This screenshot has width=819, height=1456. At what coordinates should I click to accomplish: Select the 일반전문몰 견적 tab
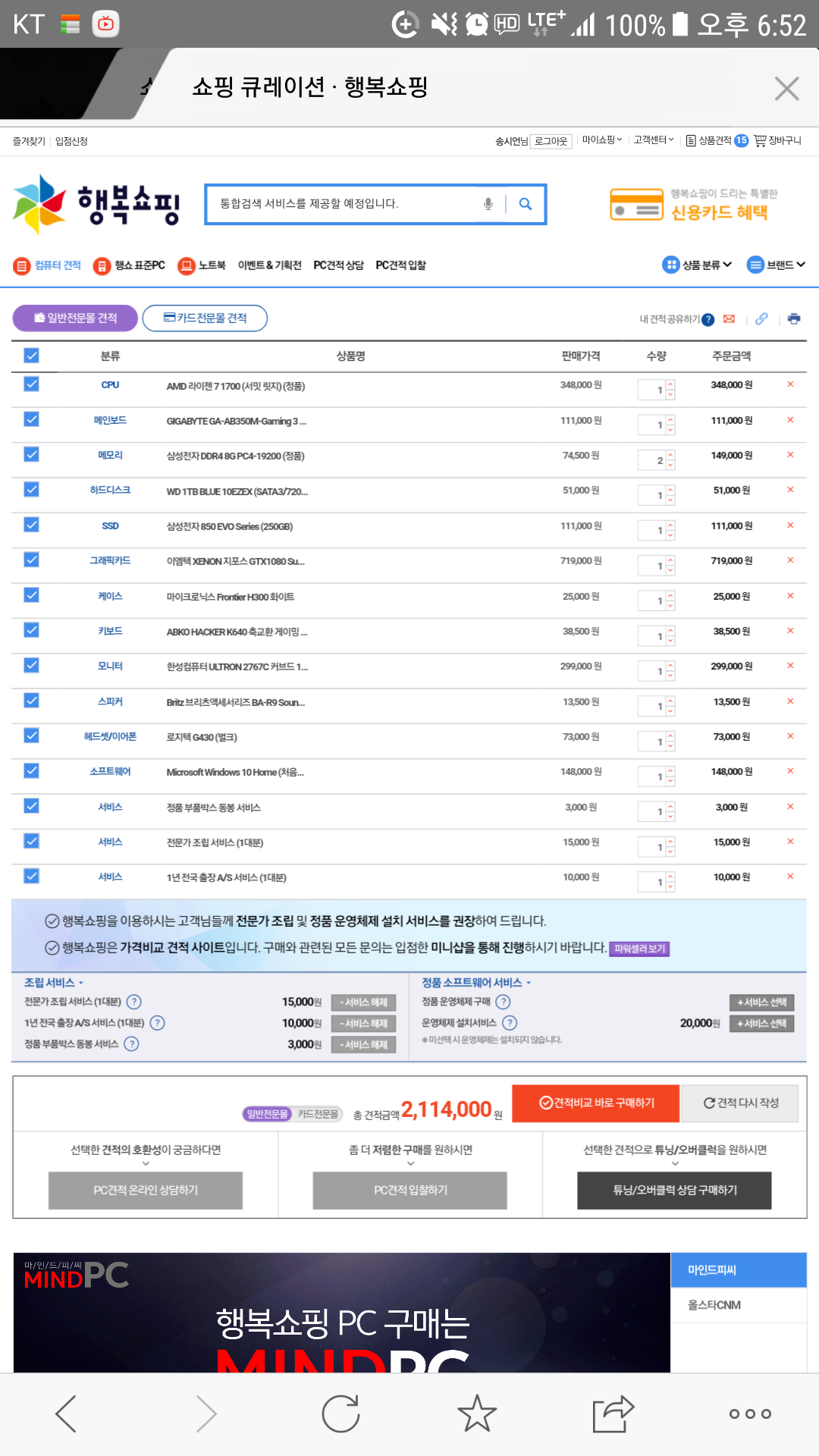pyautogui.click(x=75, y=318)
